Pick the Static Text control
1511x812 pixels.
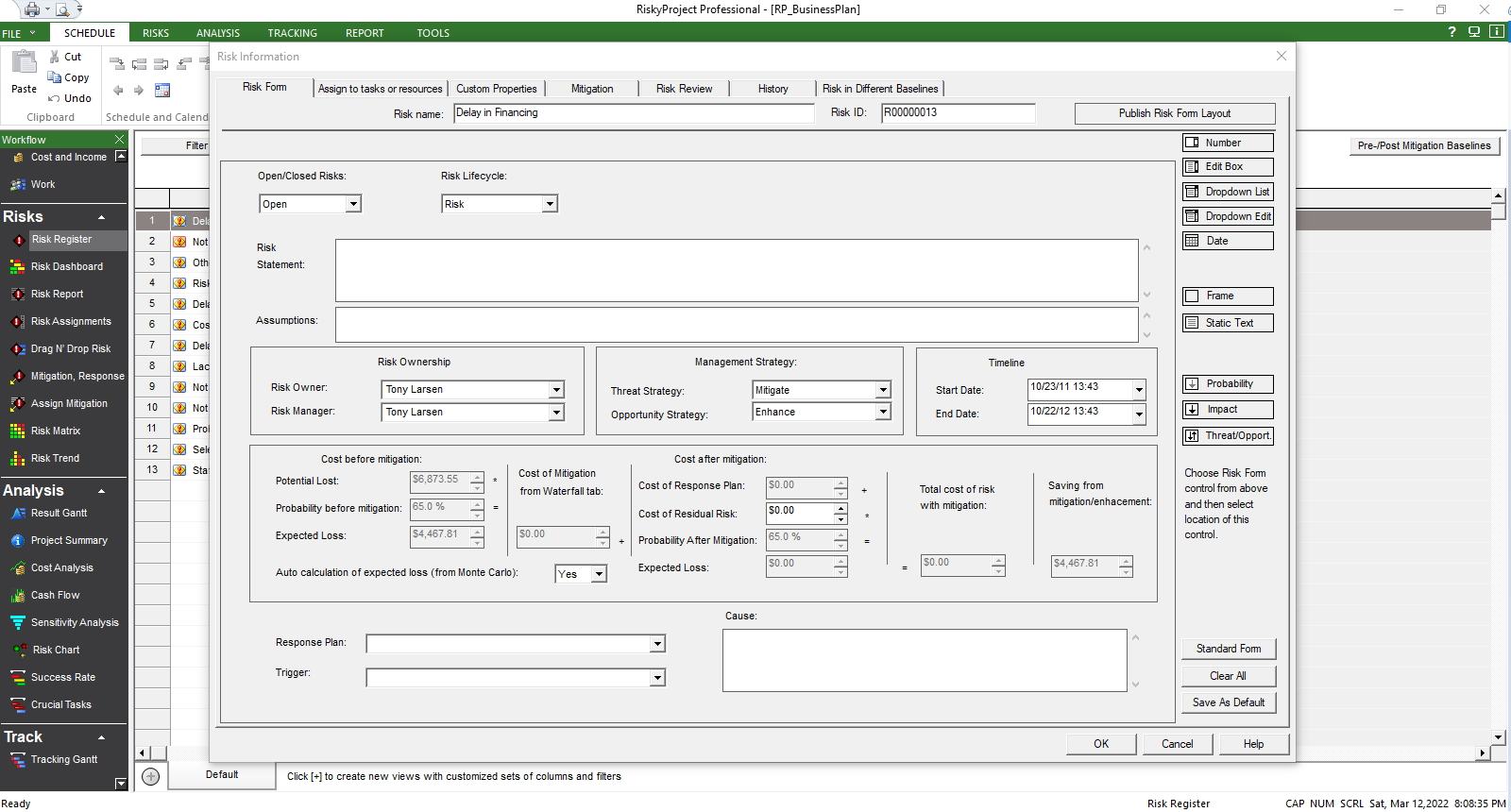[1228, 323]
